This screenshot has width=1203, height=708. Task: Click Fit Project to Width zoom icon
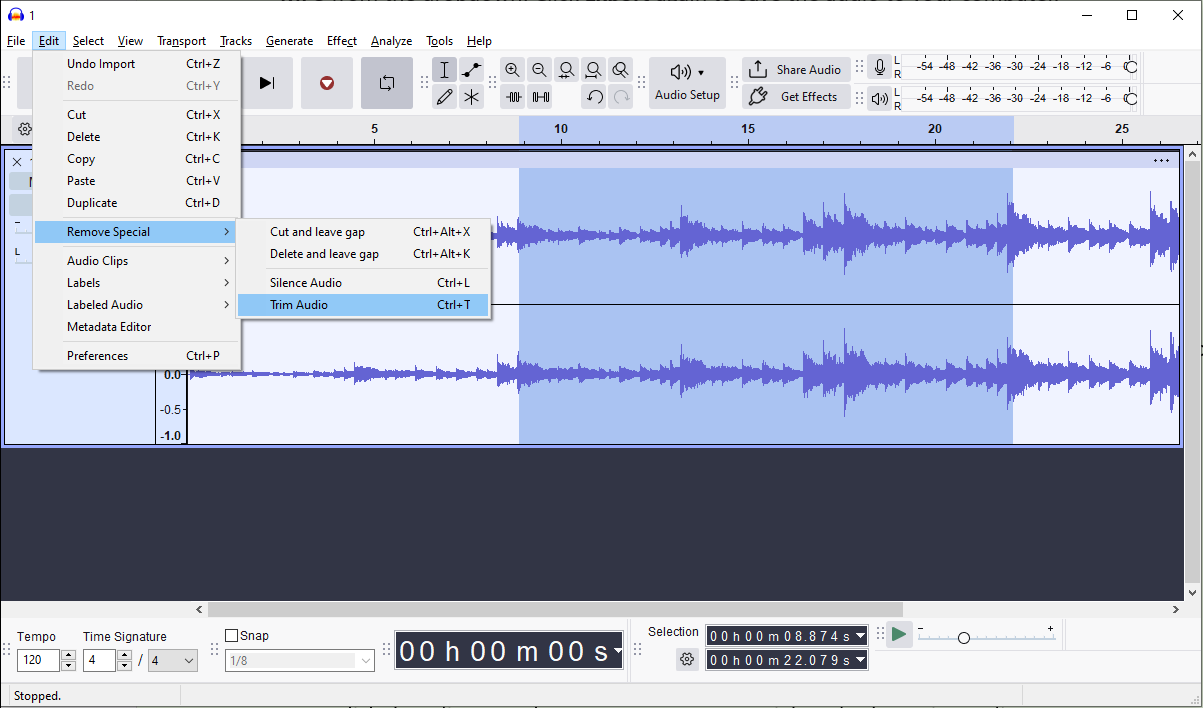coord(593,70)
